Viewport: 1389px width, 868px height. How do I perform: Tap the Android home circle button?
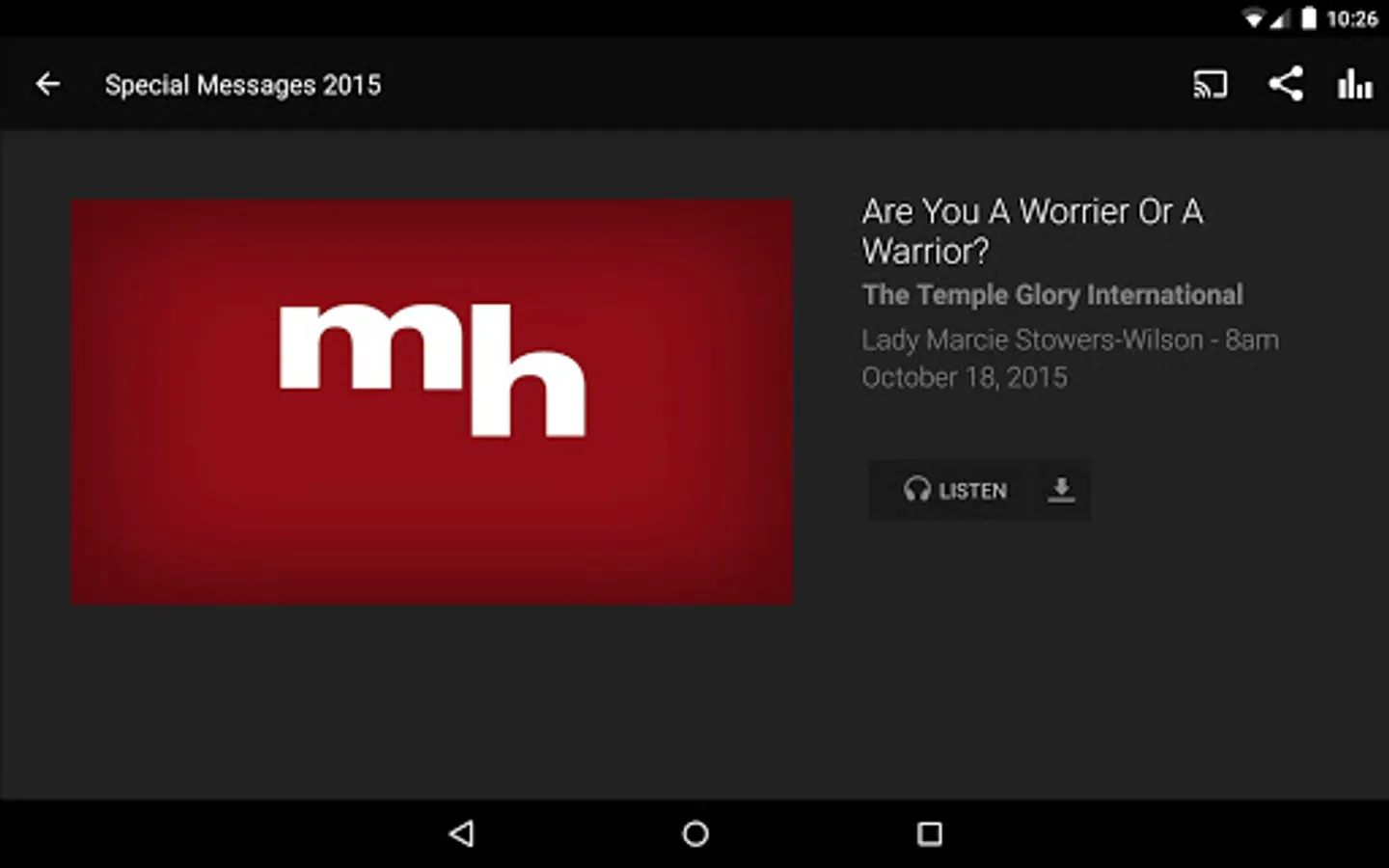coord(695,833)
